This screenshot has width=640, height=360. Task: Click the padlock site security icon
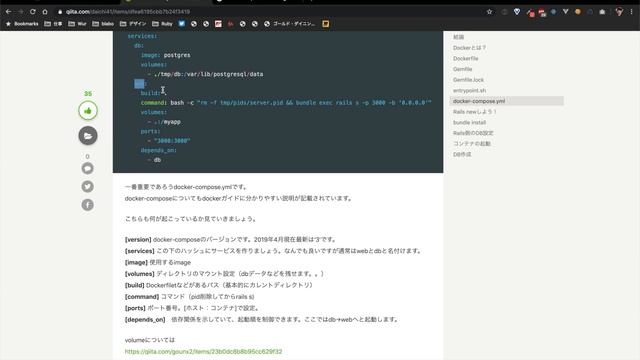pos(60,12)
